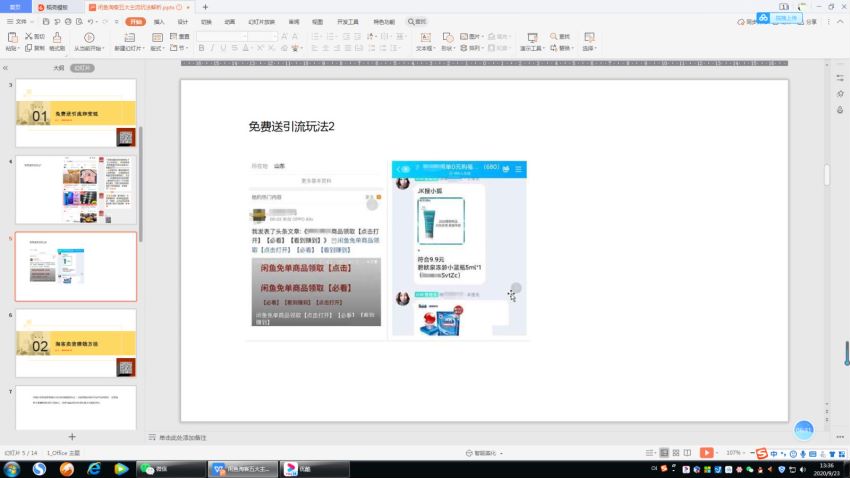Click the Windows Start orb
850x478 pixels.
pos(12,469)
